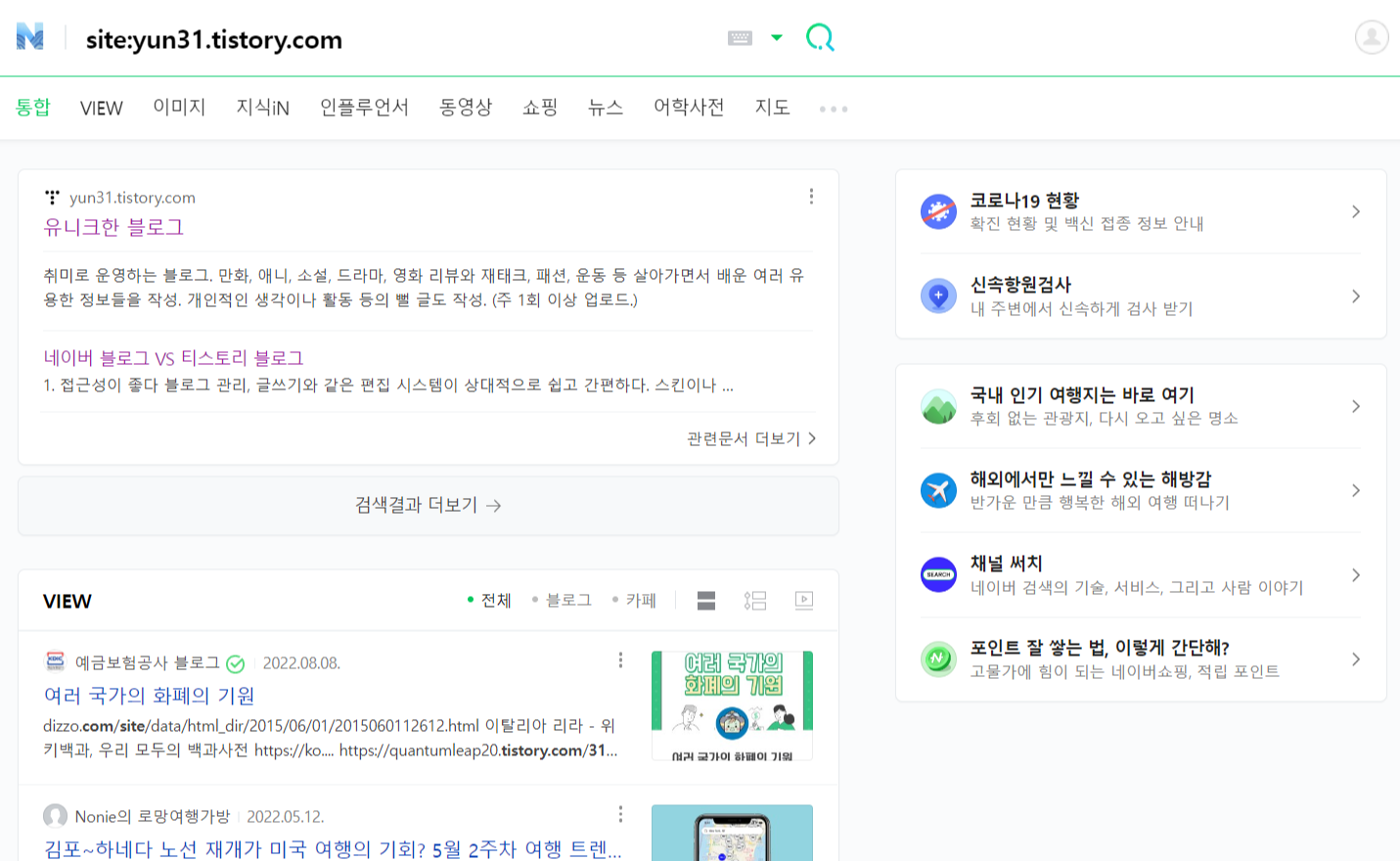This screenshot has width=1400, height=861.
Task: Switch VIEW to list layout icon
Action: coord(755,601)
